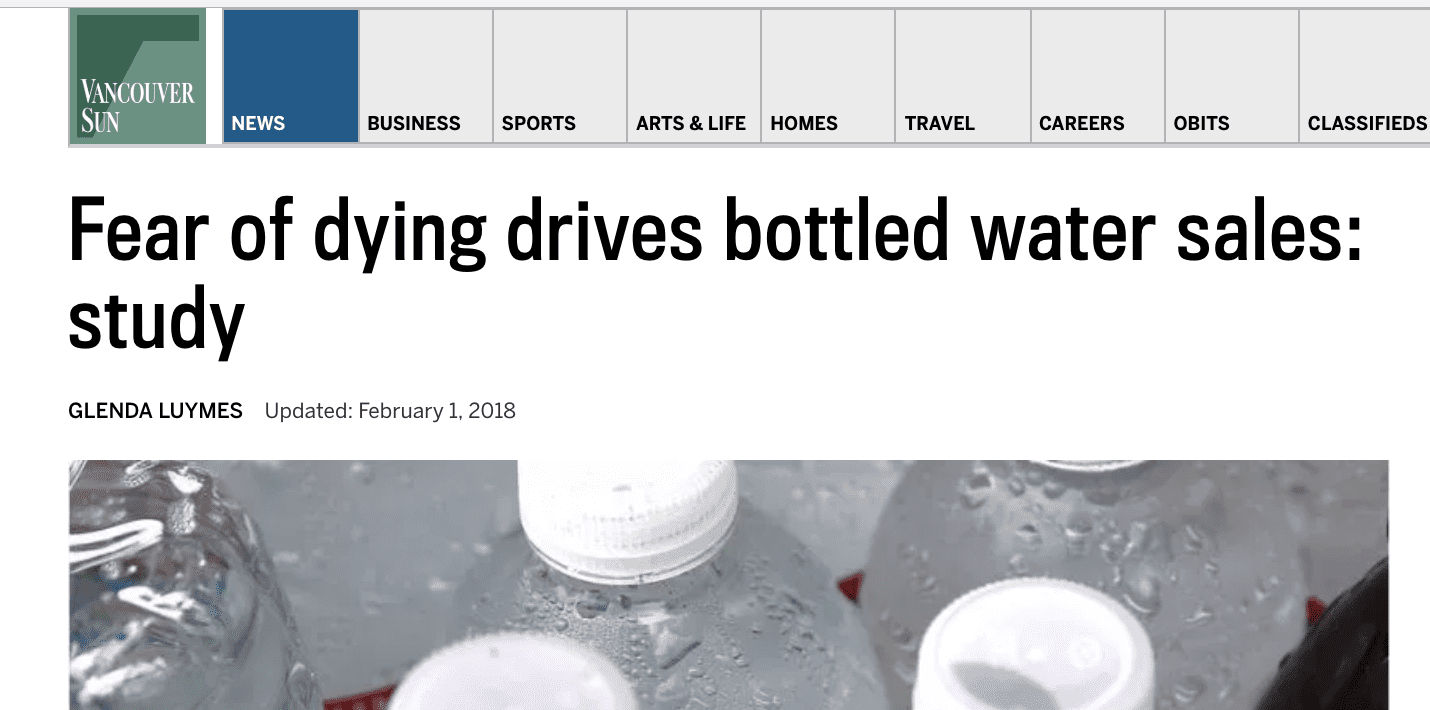Select the SPORTS navigation tab
The image size is (1430, 710).
[x=560, y=76]
